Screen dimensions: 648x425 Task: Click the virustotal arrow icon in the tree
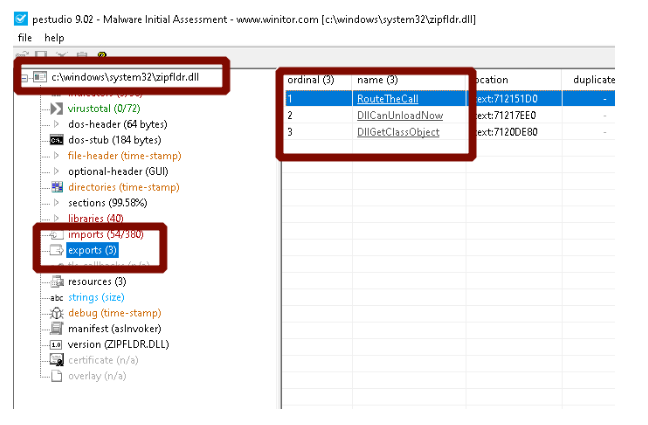coord(57,109)
